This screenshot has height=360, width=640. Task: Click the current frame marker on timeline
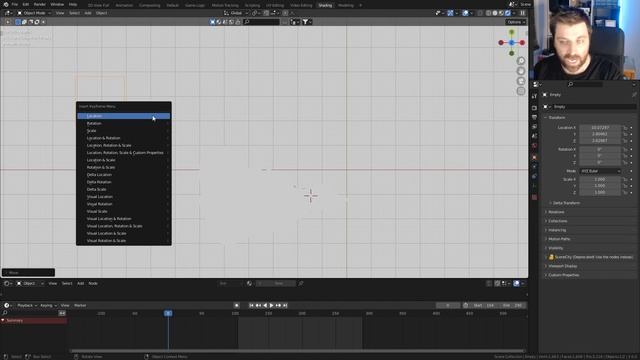(x=168, y=313)
